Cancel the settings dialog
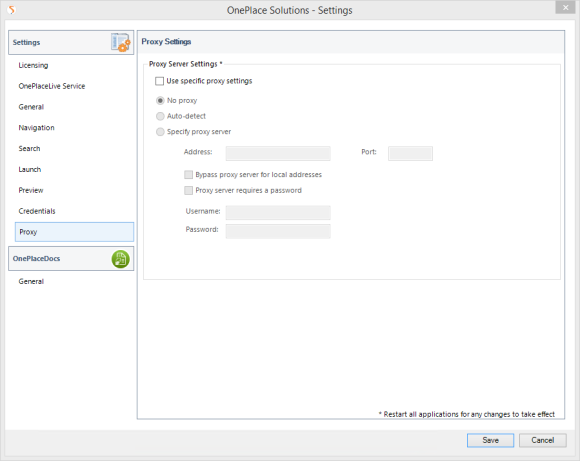 click(543, 440)
